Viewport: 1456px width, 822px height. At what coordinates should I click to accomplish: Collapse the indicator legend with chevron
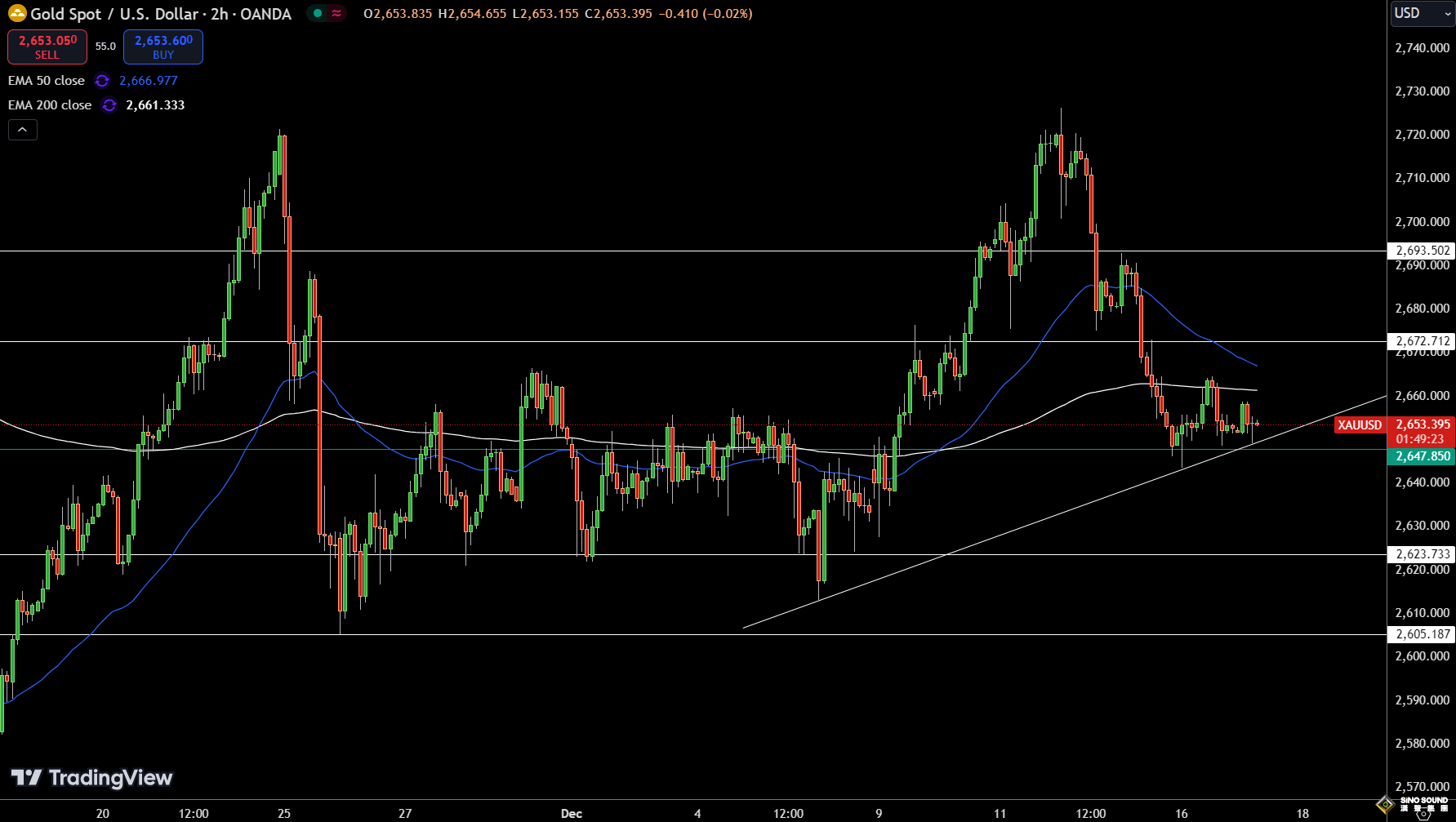coord(23,130)
